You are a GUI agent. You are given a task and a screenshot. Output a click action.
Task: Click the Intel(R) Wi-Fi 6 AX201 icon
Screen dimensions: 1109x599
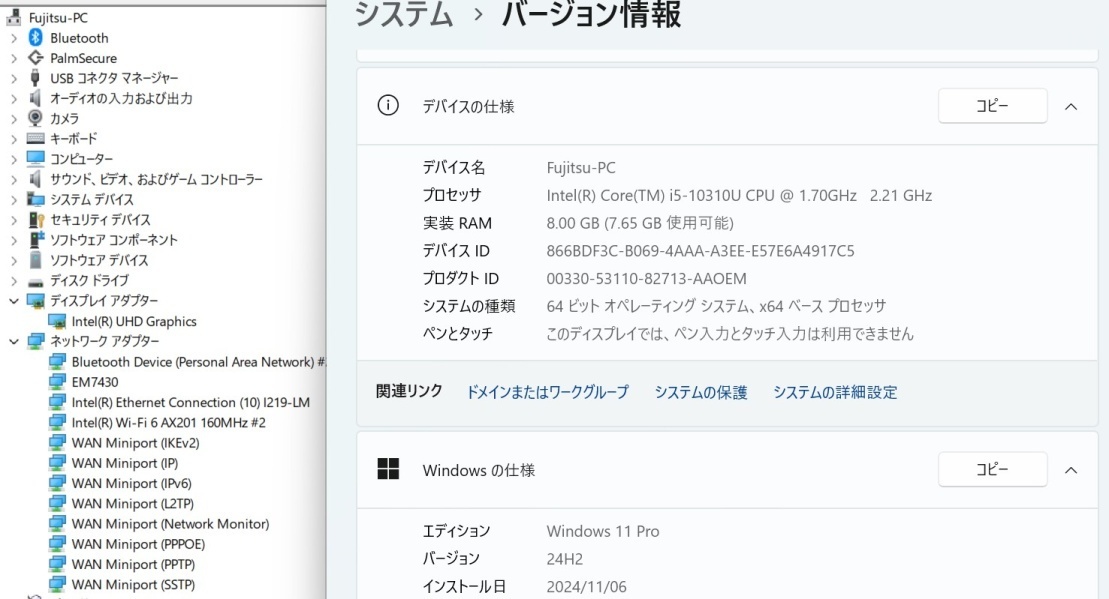click(x=57, y=422)
